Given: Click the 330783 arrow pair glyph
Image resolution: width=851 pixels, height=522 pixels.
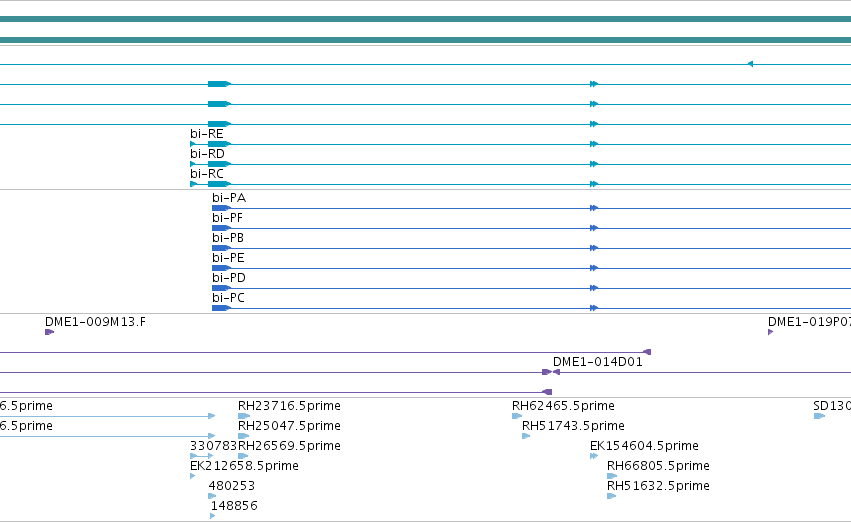Looking at the screenshot, I should (201, 456).
